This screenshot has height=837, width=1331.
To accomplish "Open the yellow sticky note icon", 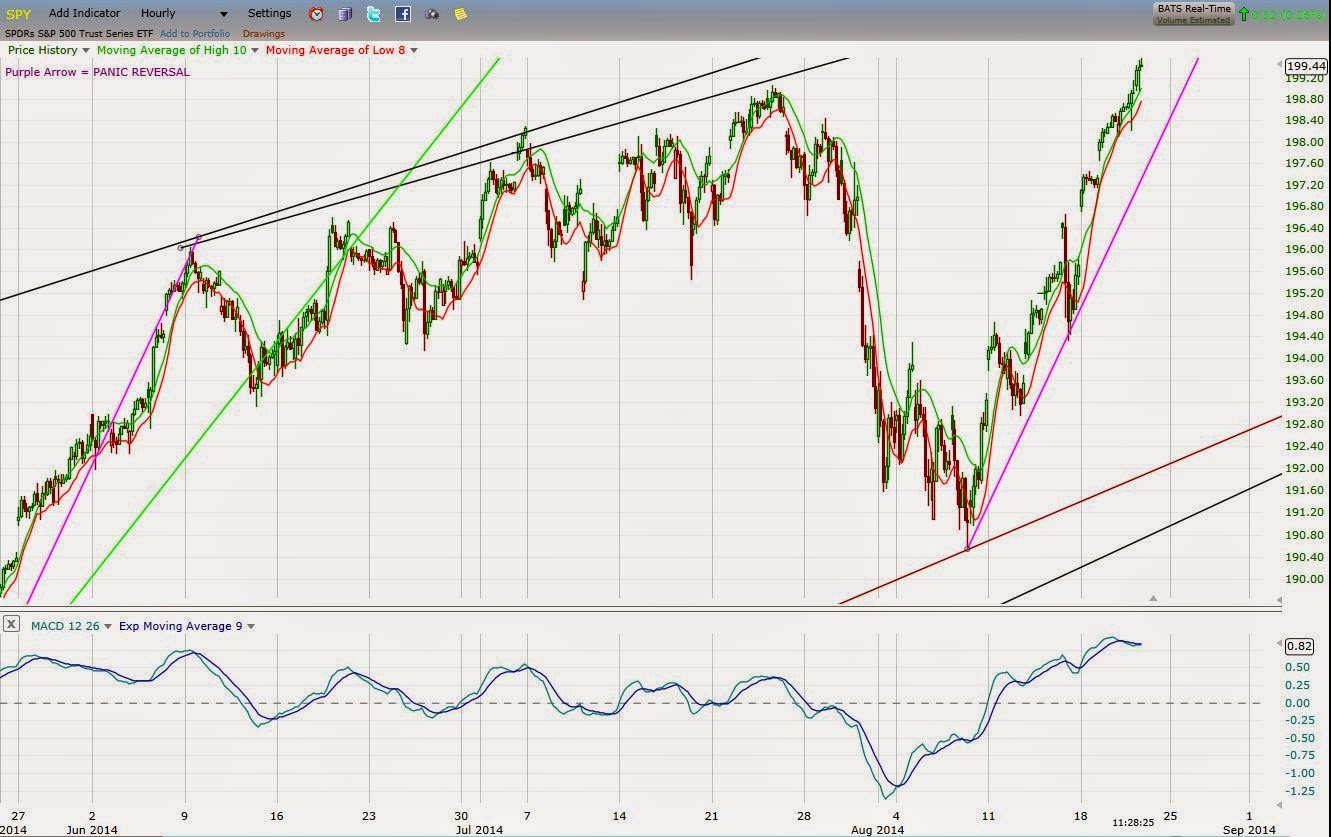I will tap(460, 14).
